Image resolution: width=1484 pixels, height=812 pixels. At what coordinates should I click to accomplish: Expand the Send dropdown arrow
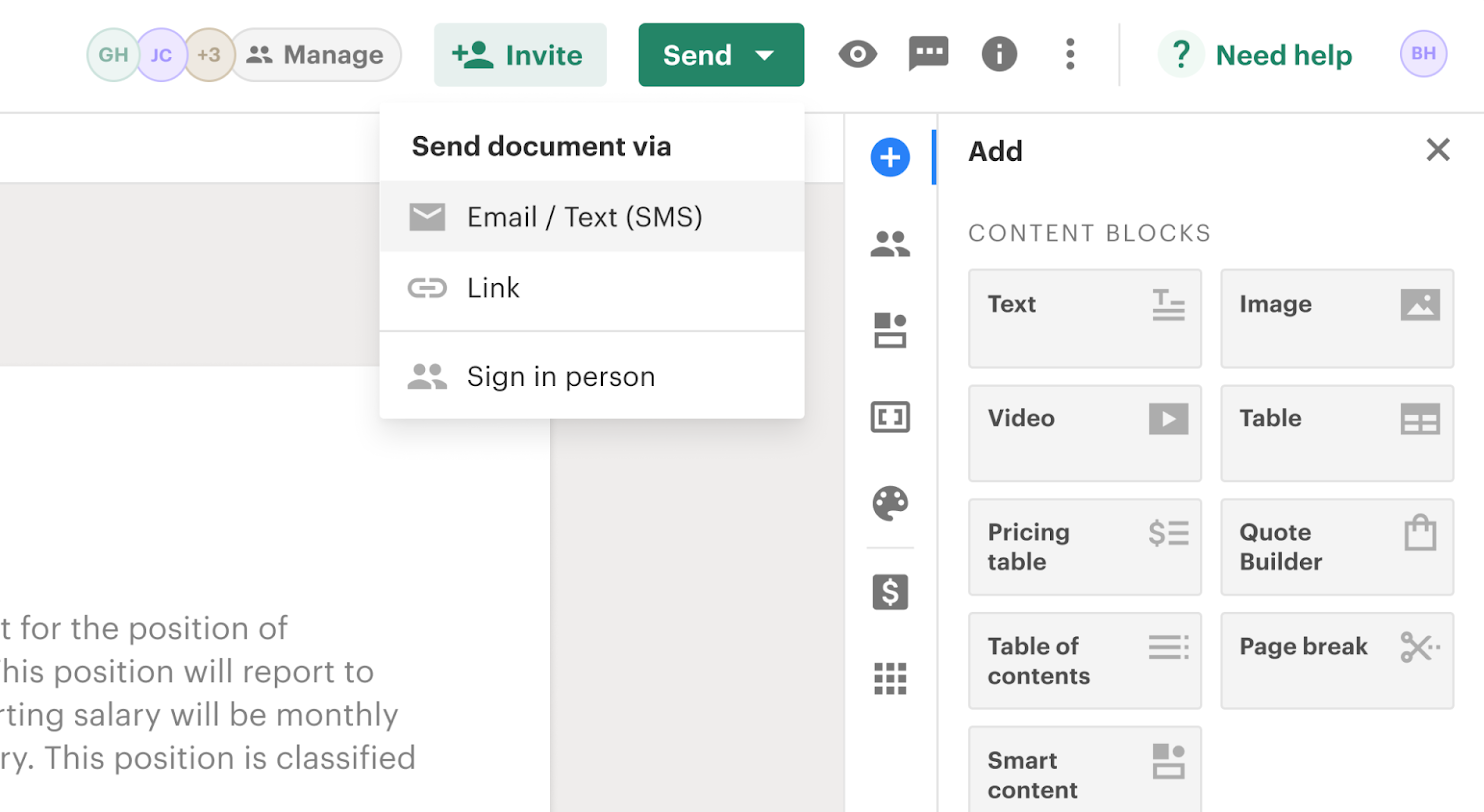pos(765,55)
